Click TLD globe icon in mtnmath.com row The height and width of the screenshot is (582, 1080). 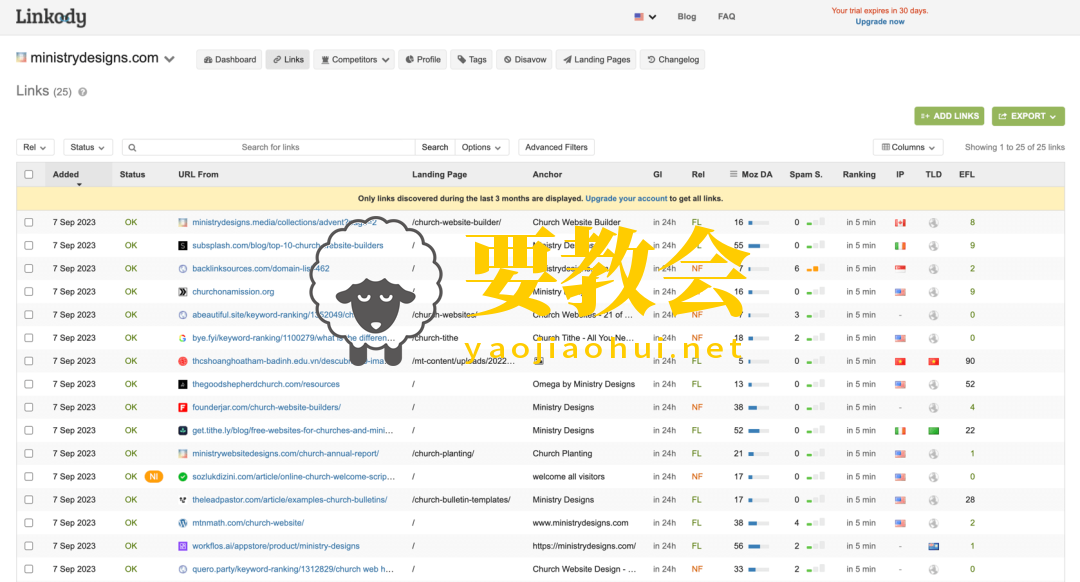(x=933, y=523)
